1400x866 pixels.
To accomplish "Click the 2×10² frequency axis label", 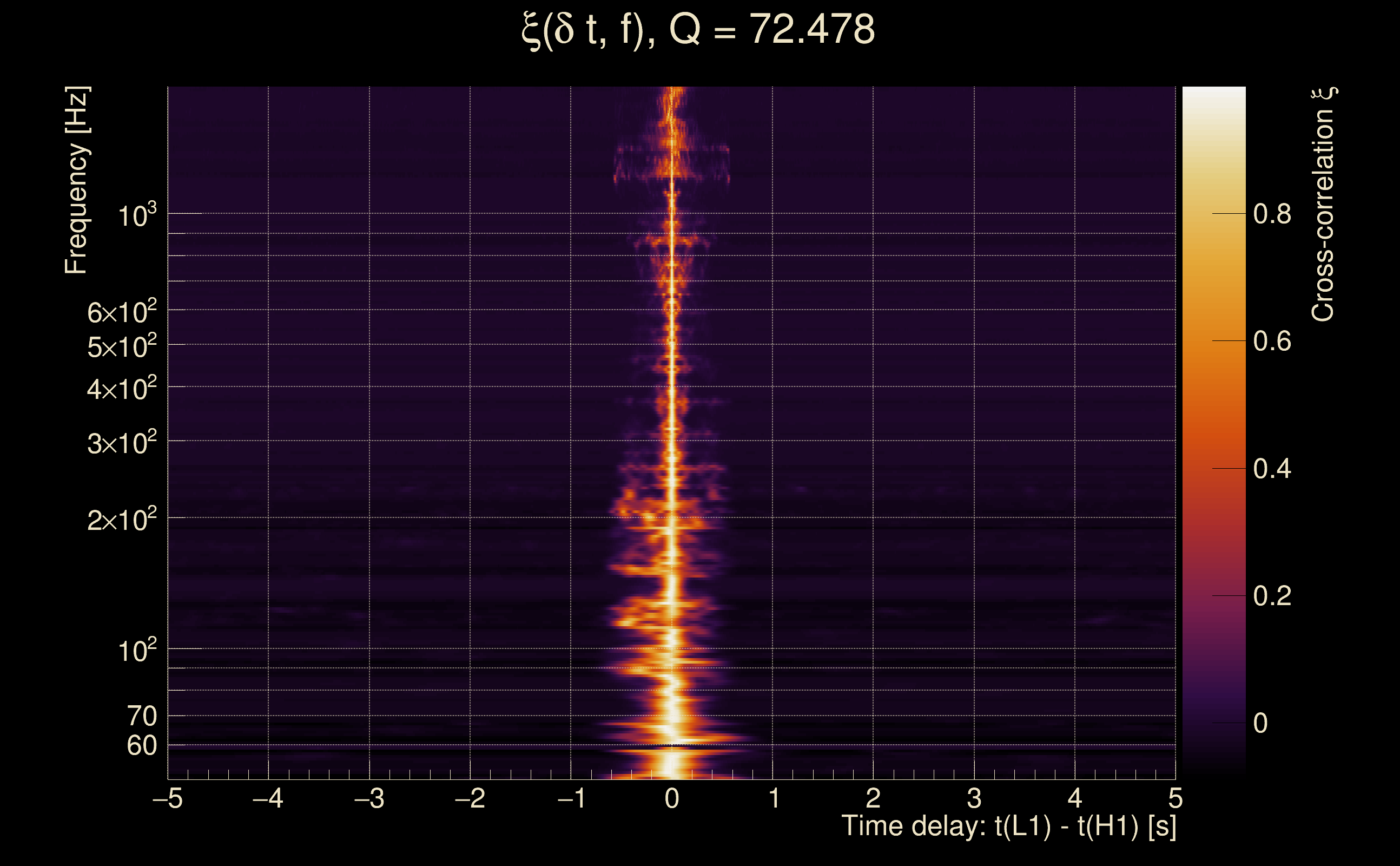I will click(x=122, y=520).
